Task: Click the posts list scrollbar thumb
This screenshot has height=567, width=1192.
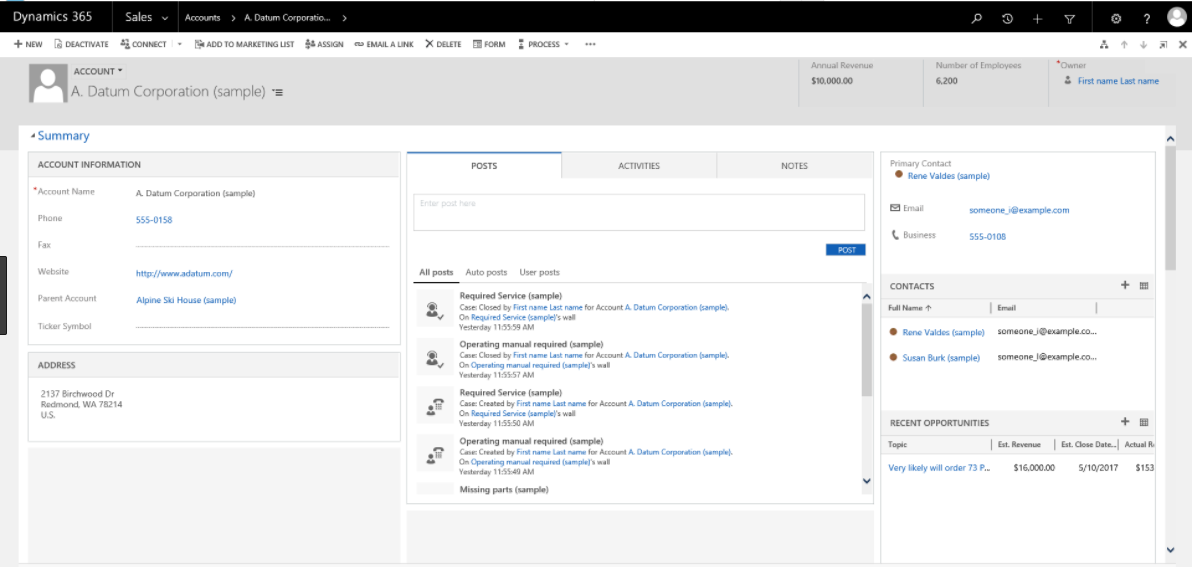Action: tap(867, 350)
